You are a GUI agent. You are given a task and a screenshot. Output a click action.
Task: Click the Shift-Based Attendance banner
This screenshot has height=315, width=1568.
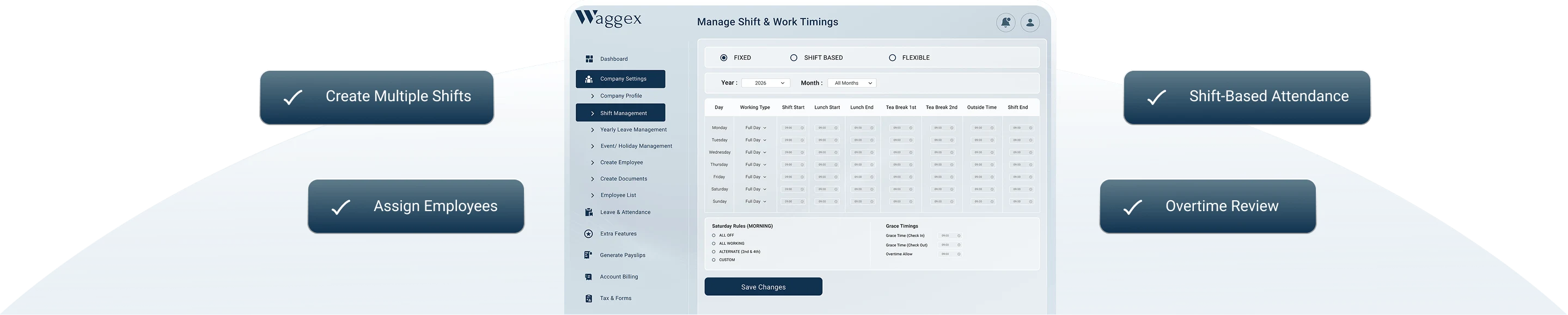(x=1247, y=97)
